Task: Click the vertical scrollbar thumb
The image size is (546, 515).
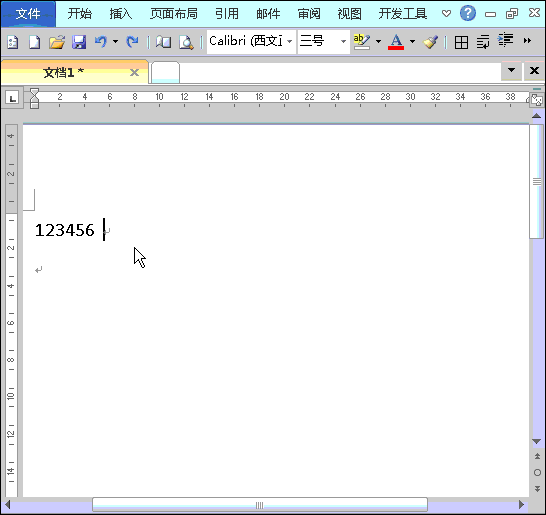Action: (537, 181)
